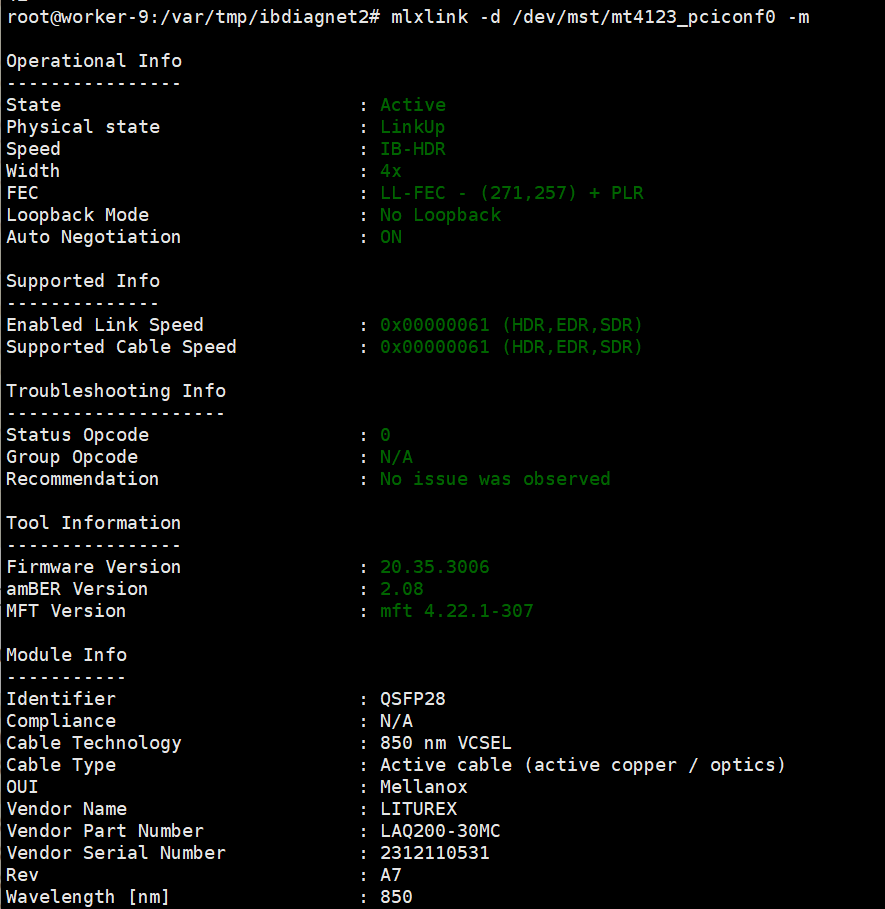Click the green Active state value
This screenshot has height=909, width=885.
coord(413,105)
